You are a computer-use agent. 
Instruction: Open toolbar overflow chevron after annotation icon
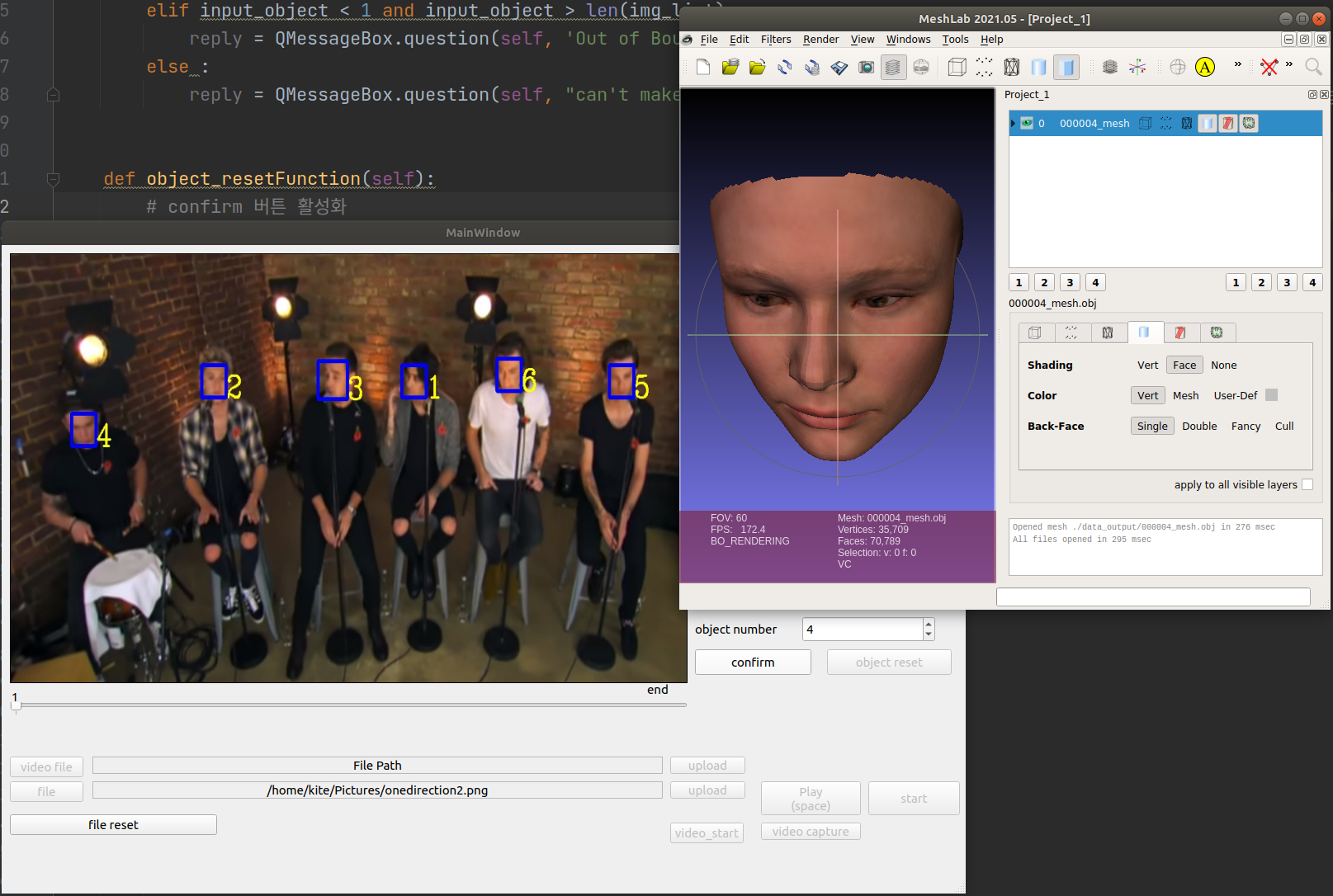click(x=1237, y=64)
